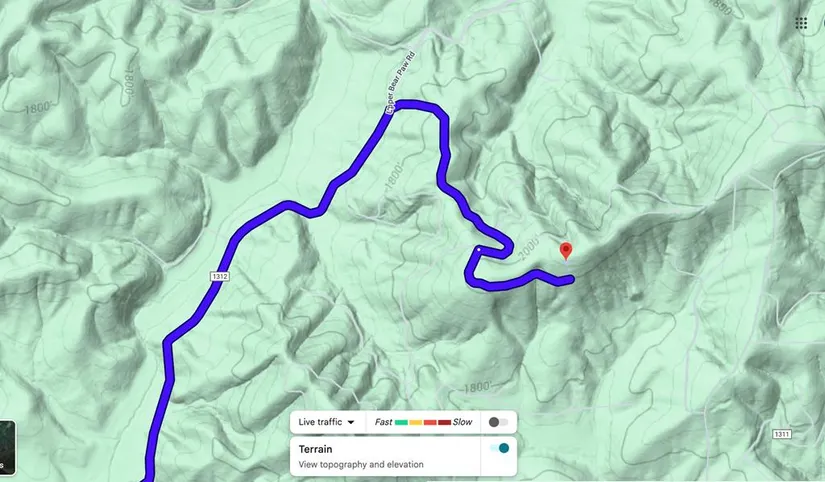
Task: Open the Google apps grid
Action: 801,23
